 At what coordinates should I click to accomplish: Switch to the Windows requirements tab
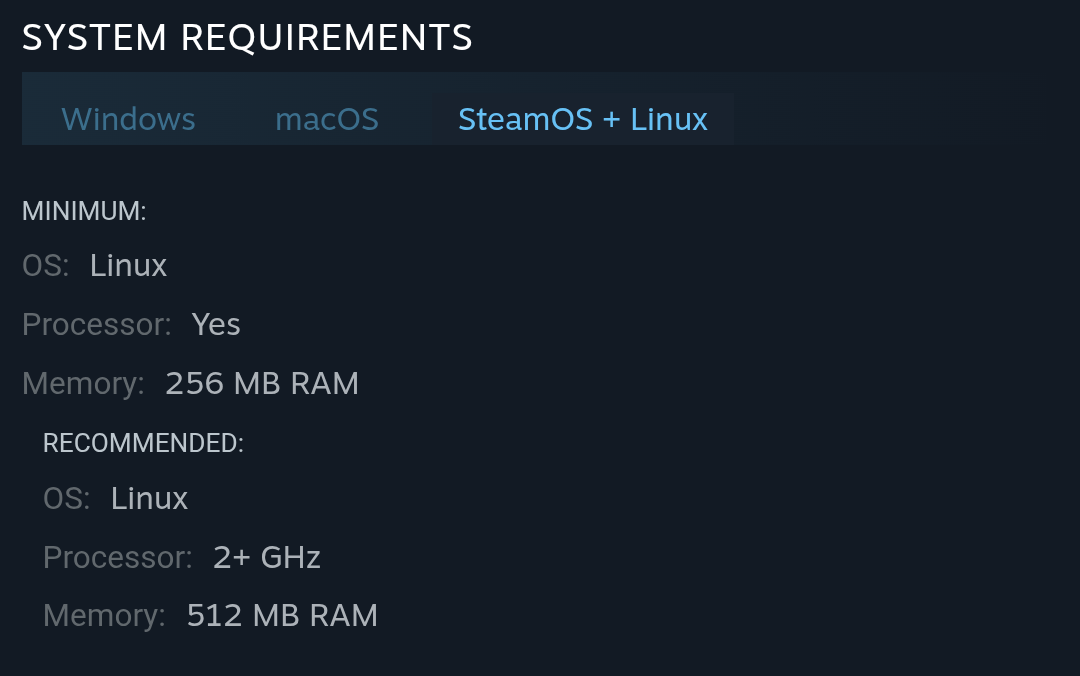tap(128, 119)
